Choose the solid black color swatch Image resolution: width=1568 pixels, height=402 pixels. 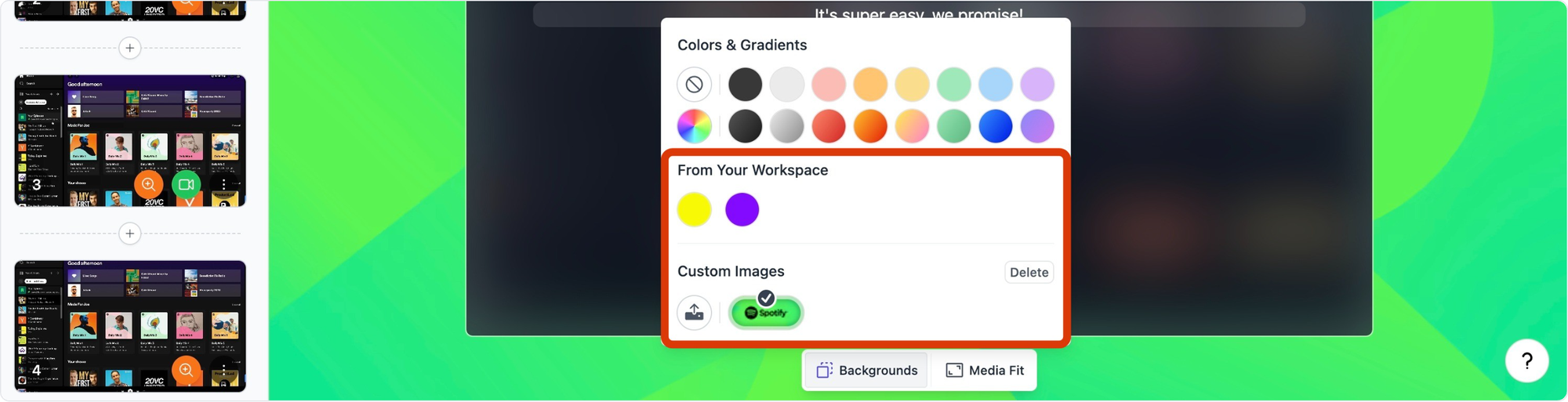[x=745, y=85]
